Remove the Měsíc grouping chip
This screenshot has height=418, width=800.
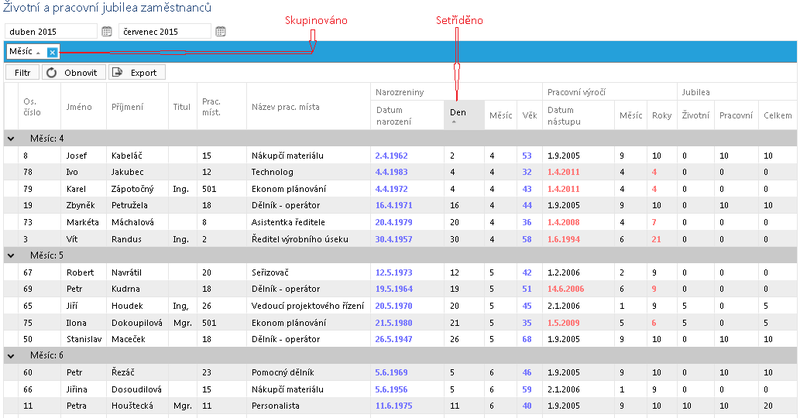pos(52,52)
